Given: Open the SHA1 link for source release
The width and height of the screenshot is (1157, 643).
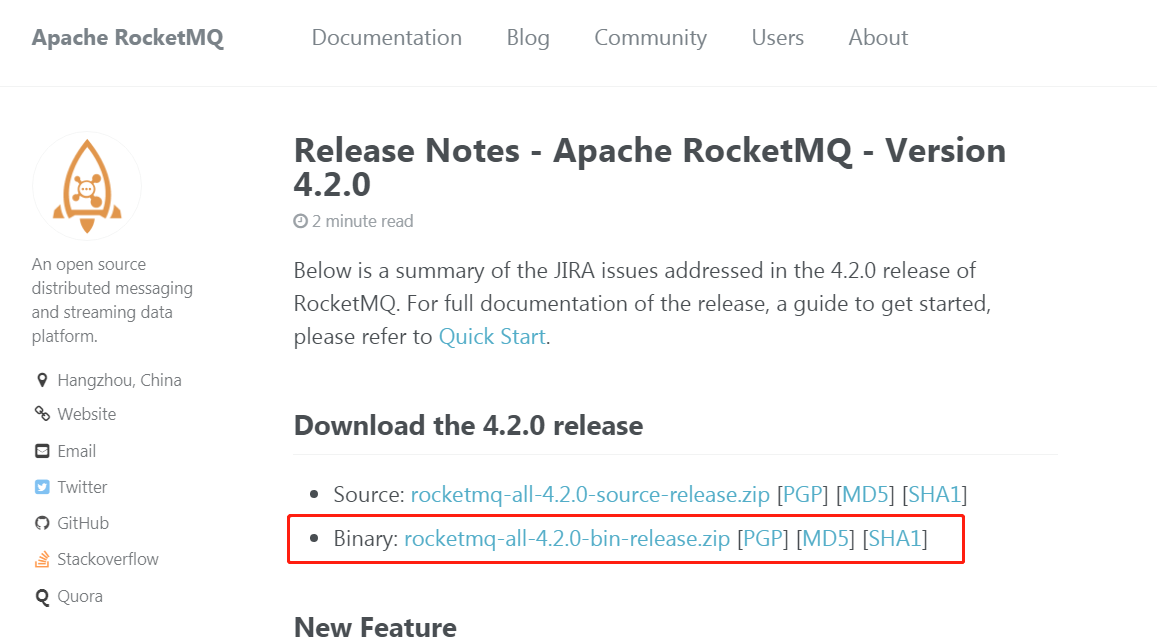Looking at the screenshot, I should pos(934,495).
